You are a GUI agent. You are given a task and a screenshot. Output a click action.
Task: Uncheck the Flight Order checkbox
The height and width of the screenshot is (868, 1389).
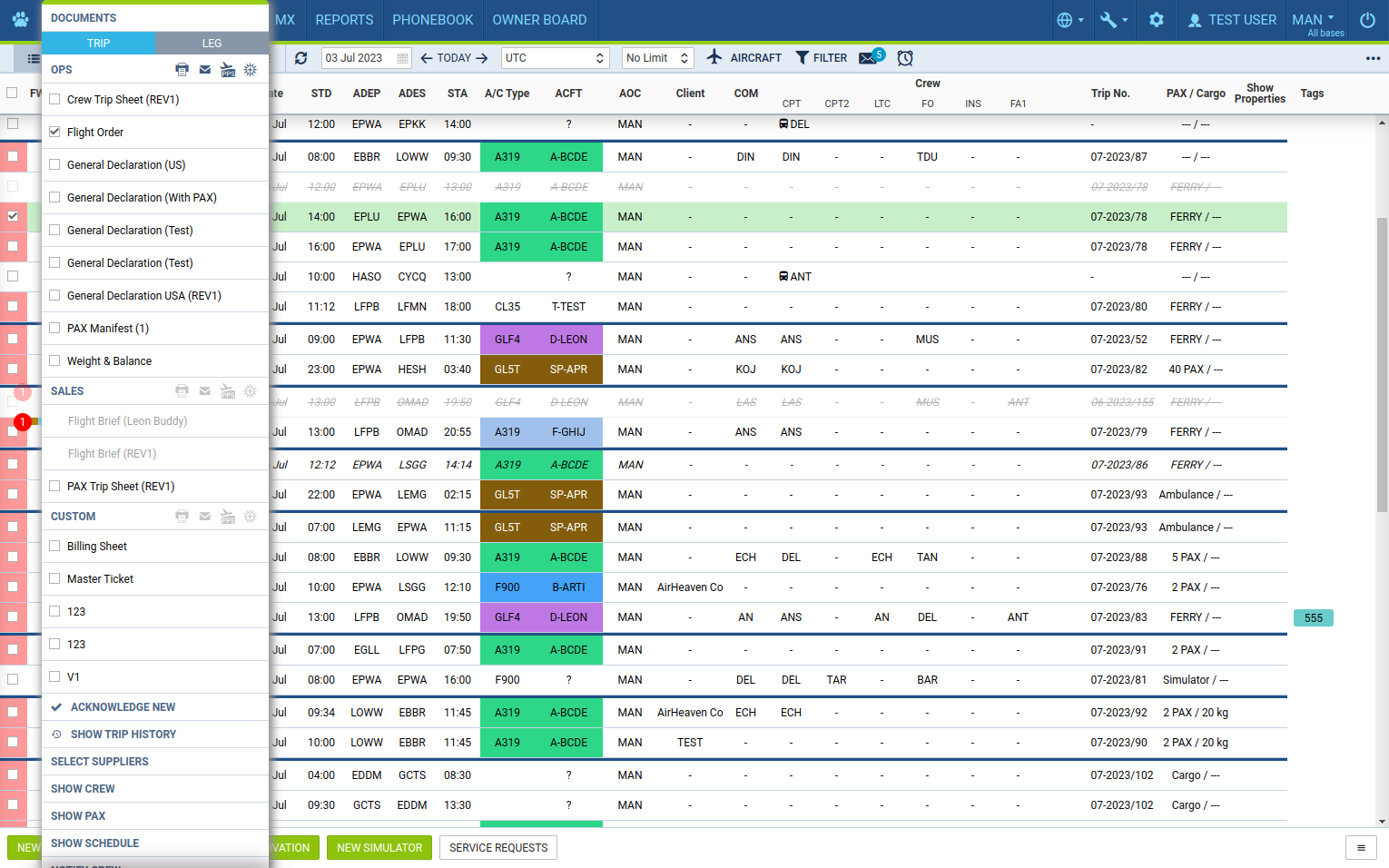pos(55,132)
